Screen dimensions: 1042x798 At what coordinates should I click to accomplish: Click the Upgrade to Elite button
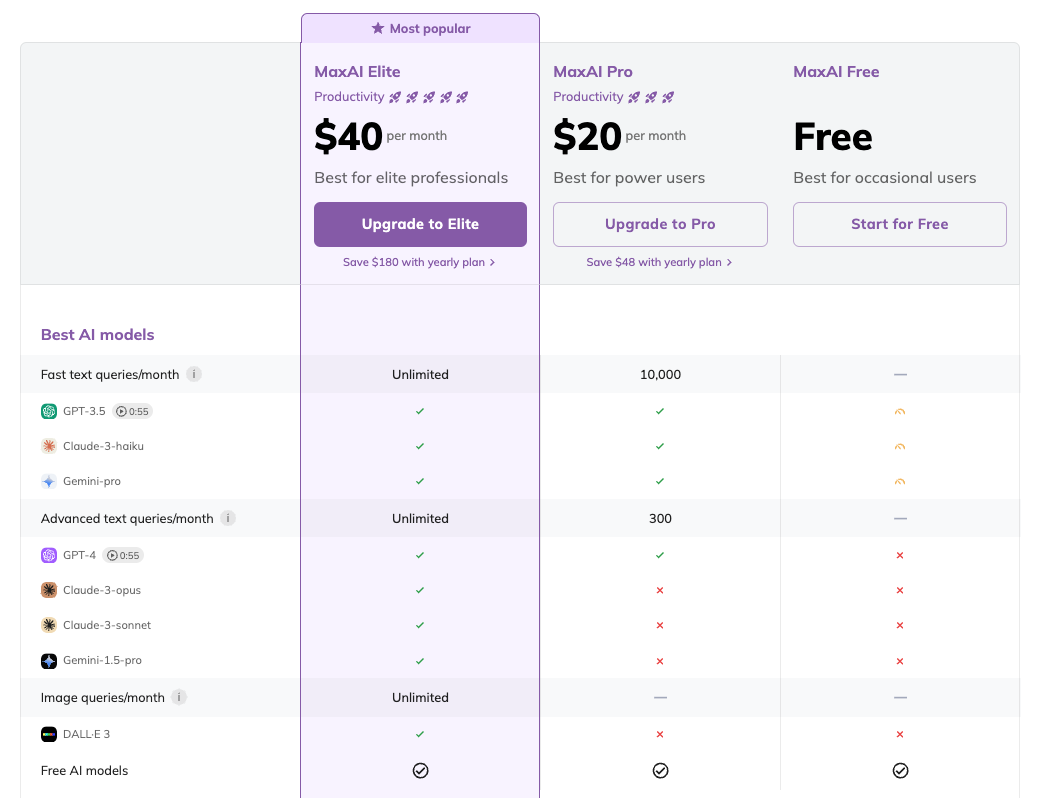coord(420,224)
